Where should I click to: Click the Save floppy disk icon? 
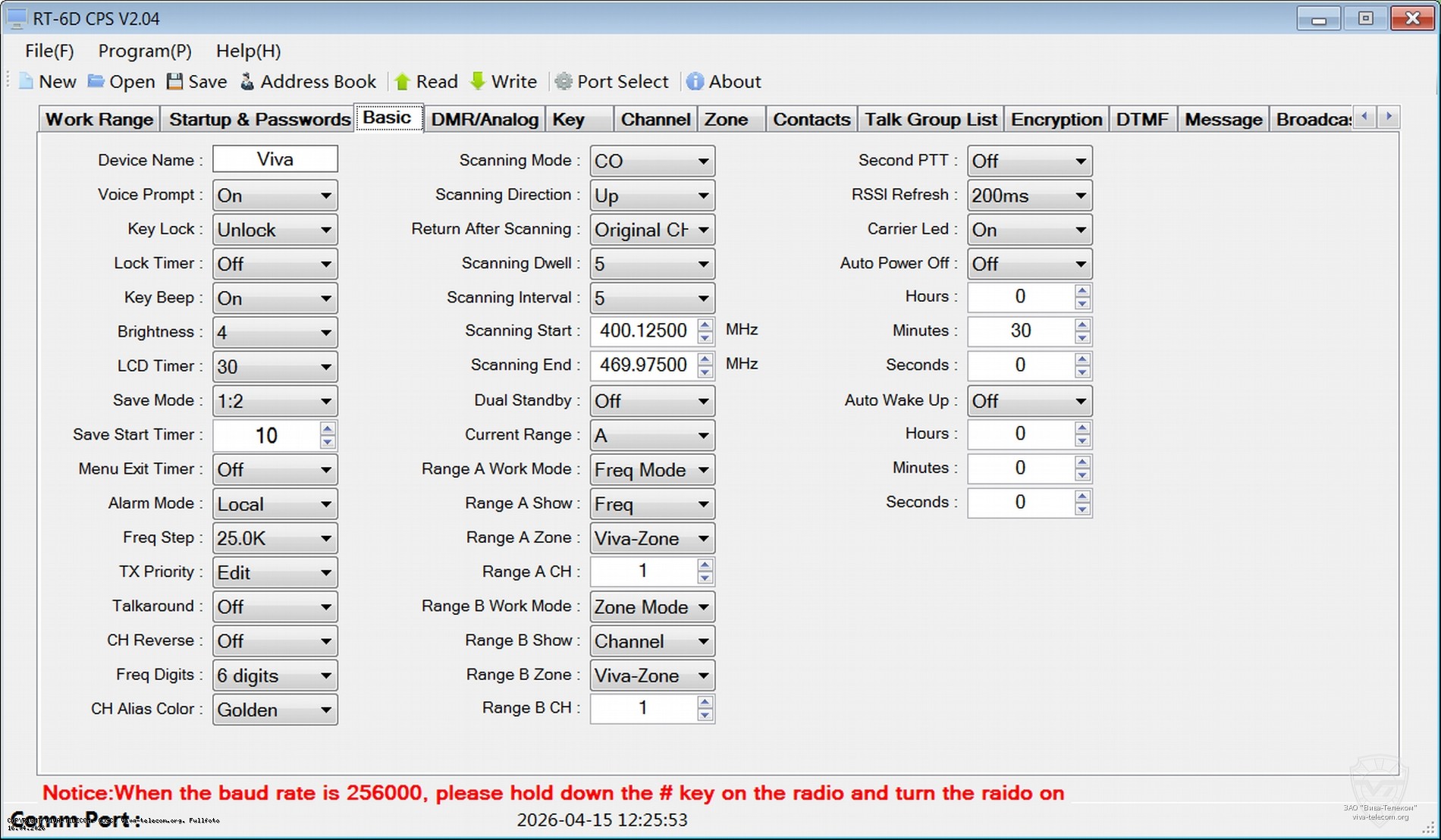[175, 82]
